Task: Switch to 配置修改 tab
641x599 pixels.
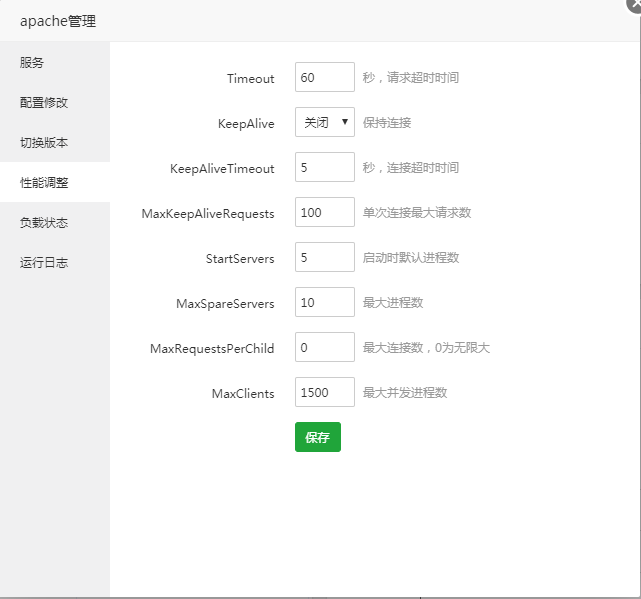Action: [x=55, y=103]
